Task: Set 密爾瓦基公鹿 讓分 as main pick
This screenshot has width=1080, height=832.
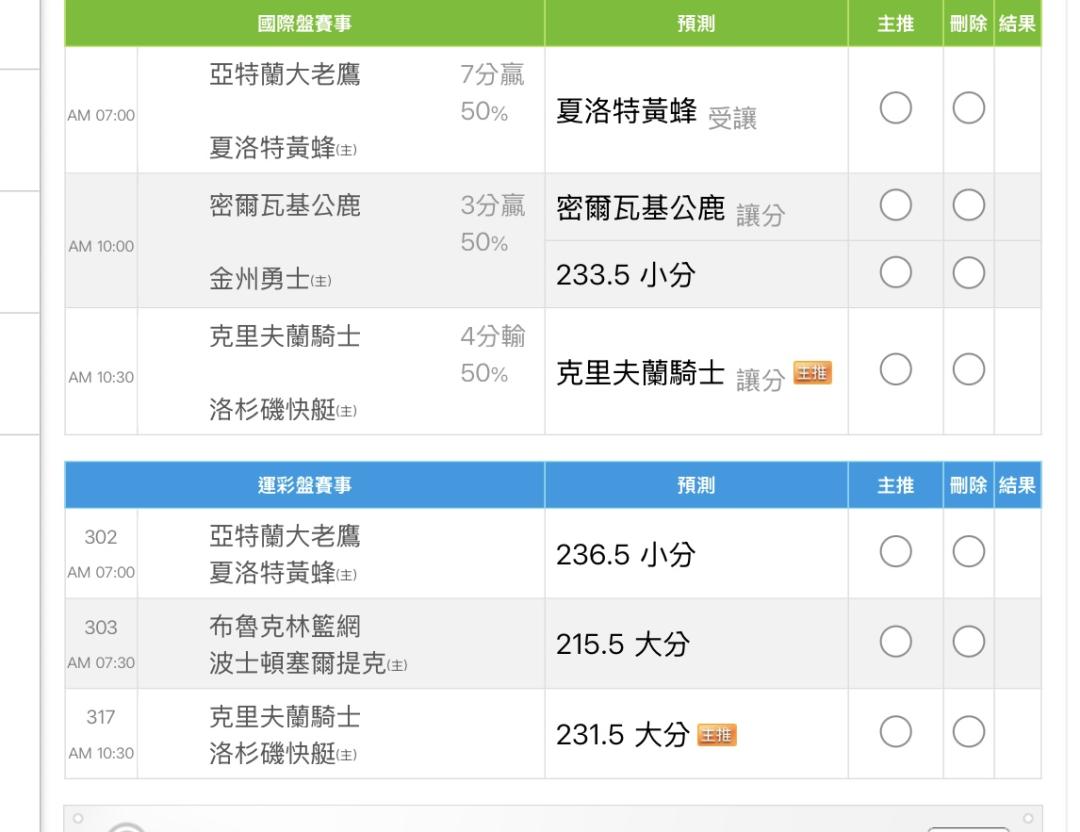Action: click(895, 207)
